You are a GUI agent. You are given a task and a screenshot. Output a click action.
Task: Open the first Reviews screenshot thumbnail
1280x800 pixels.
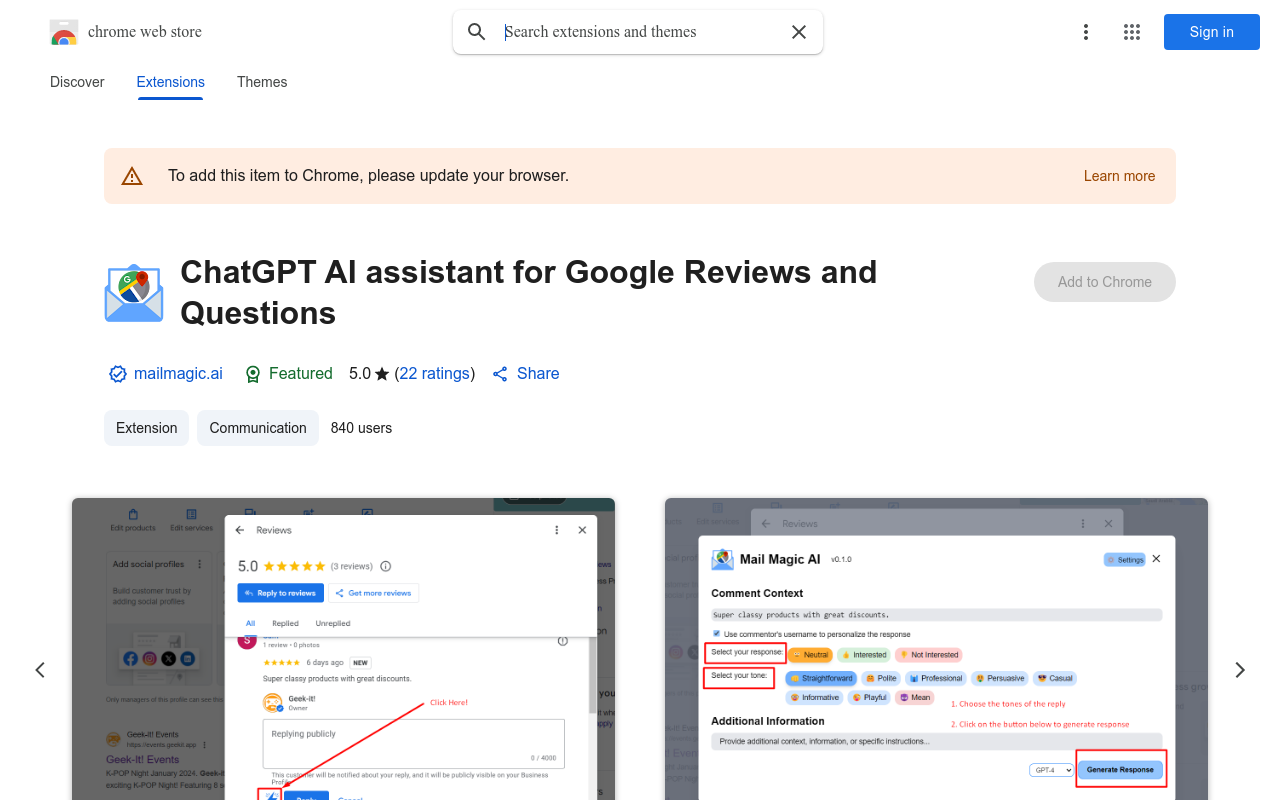point(343,649)
